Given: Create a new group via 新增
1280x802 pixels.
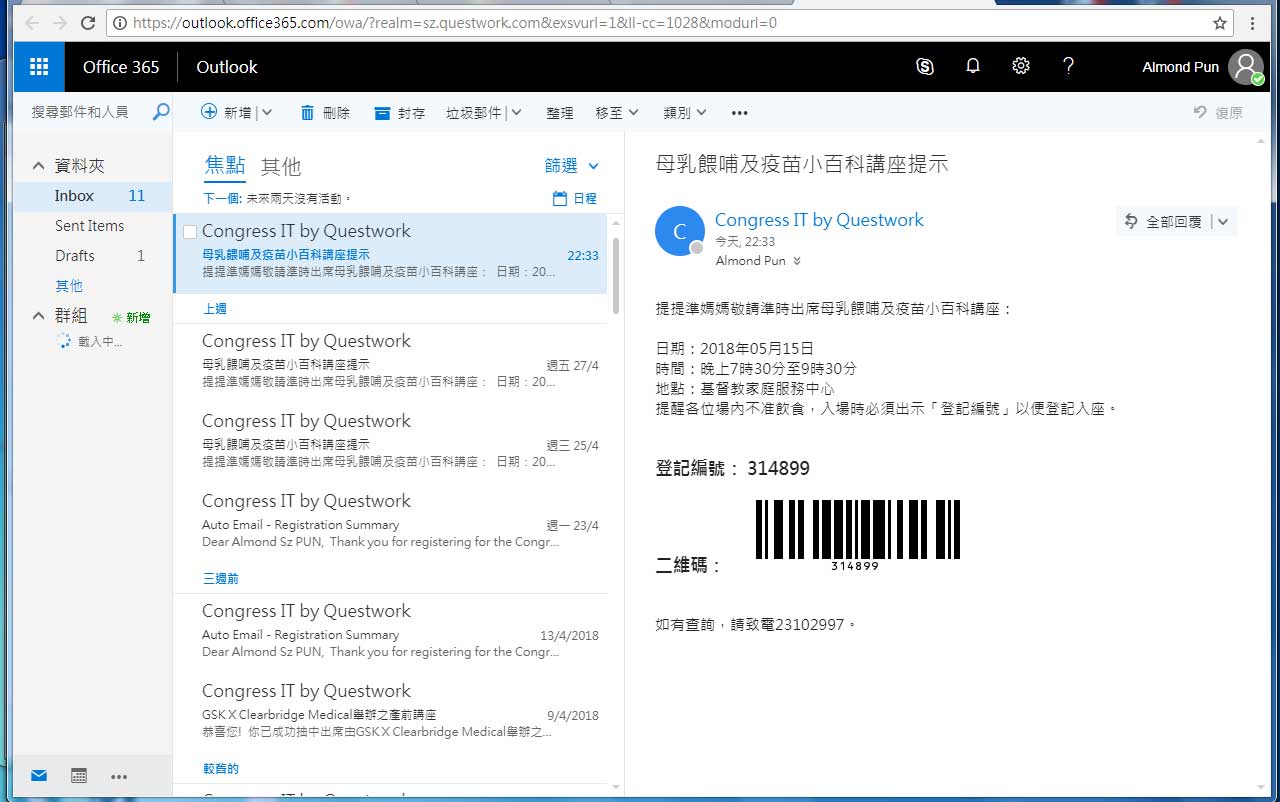Looking at the screenshot, I should [131, 317].
